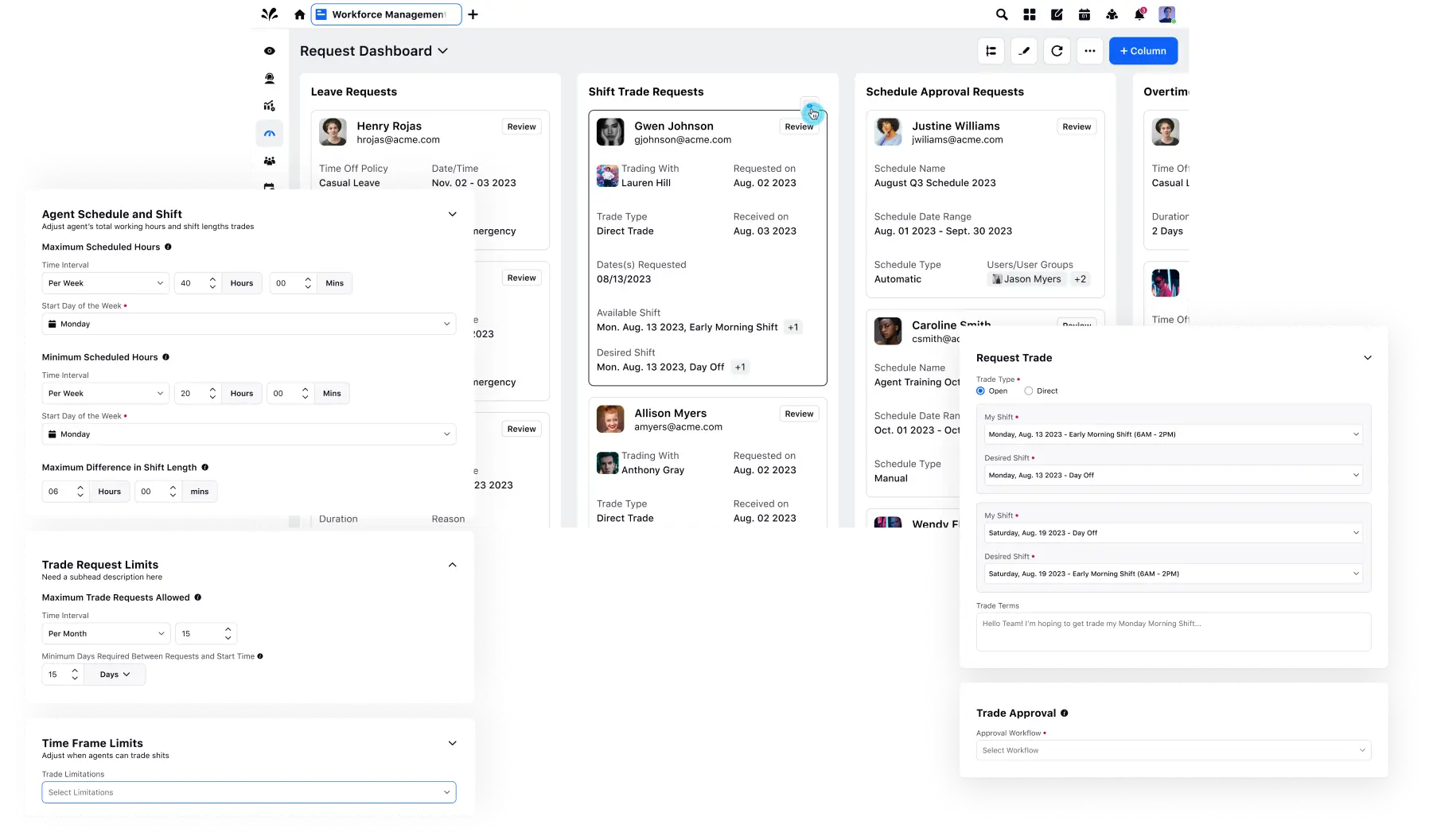Click info icon beside Maximum Trade Requests Allowed
Screen dimensions: 1429x840
click(197, 597)
